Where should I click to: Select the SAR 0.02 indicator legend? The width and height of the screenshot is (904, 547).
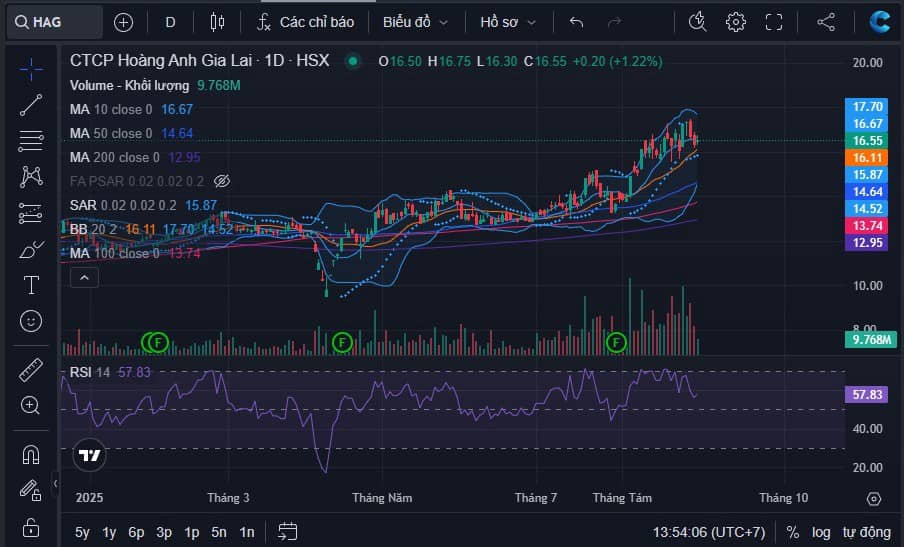pos(143,205)
